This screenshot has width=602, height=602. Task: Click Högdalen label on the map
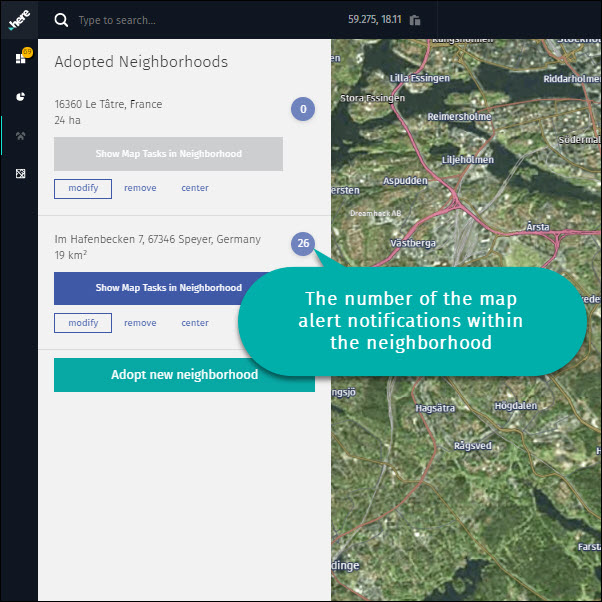pos(516,405)
